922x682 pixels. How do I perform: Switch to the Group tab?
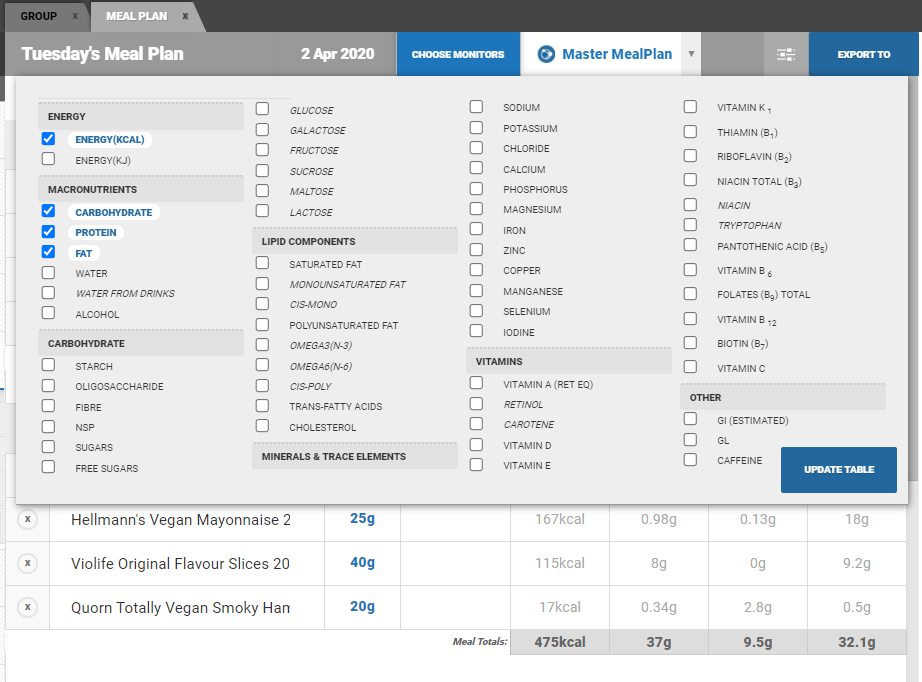click(38, 16)
